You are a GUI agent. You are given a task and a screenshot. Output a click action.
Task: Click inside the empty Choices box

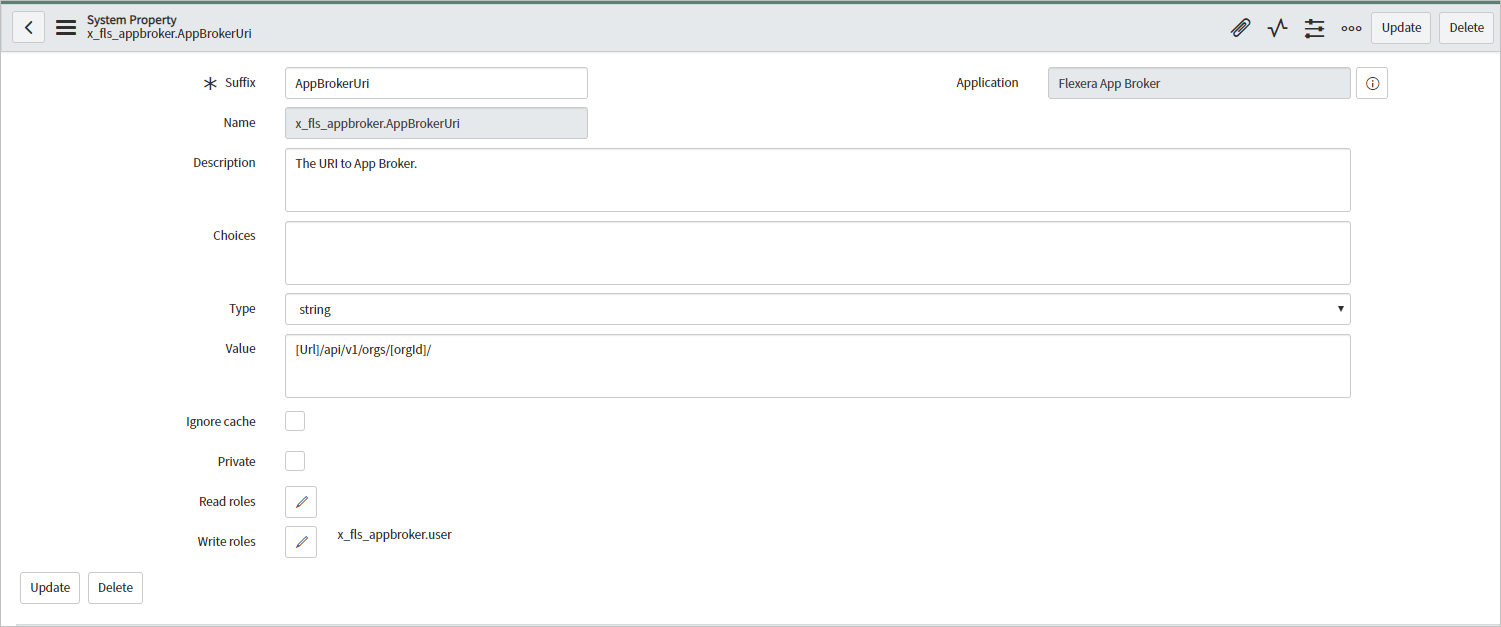pyautogui.click(x=817, y=253)
